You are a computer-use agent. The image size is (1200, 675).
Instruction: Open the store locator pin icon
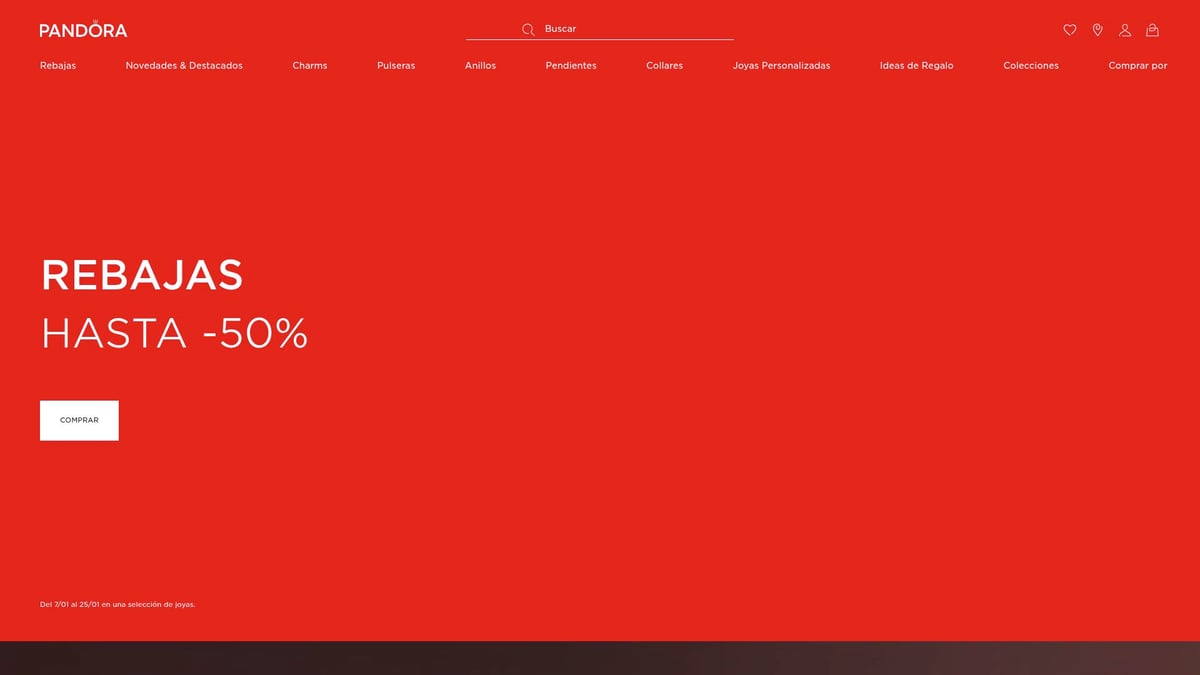coord(1097,30)
